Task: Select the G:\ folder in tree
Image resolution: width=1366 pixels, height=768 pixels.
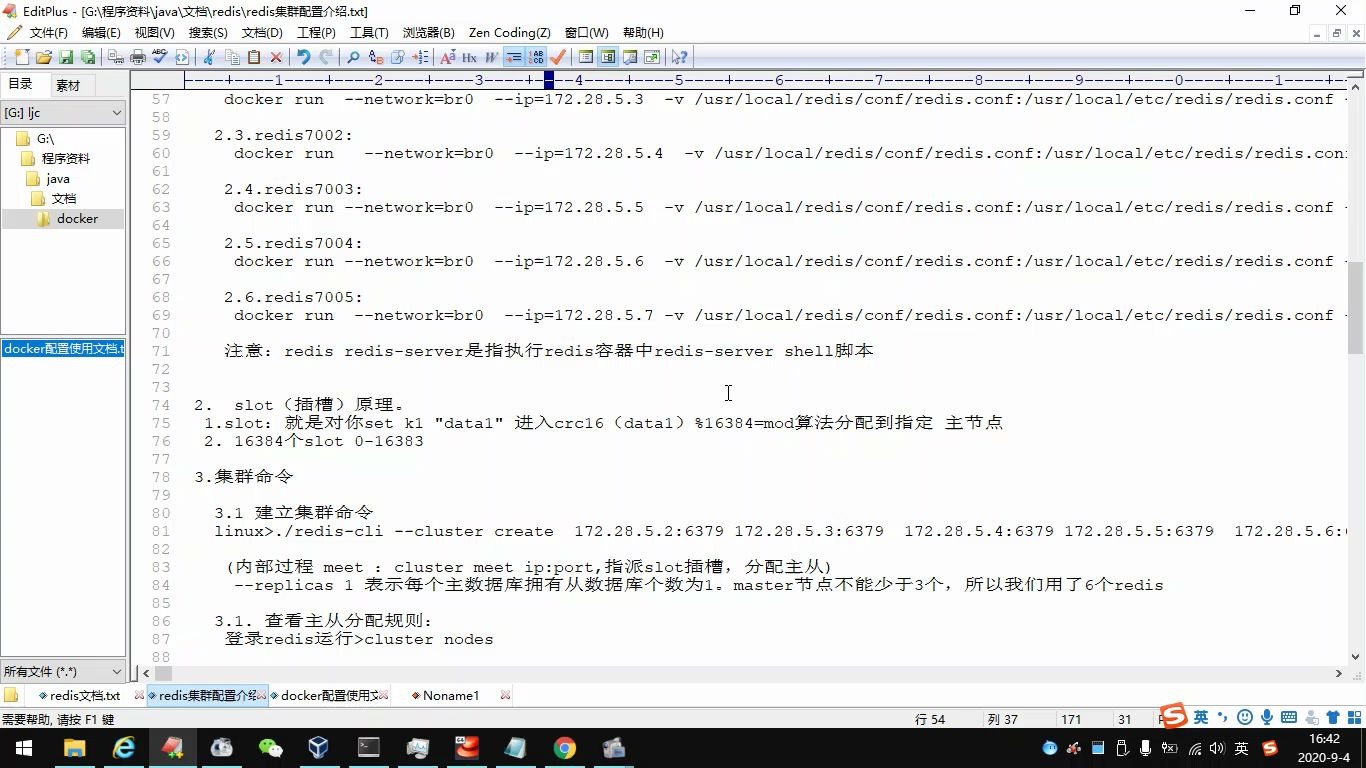Action: pyautogui.click(x=36, y=139)
